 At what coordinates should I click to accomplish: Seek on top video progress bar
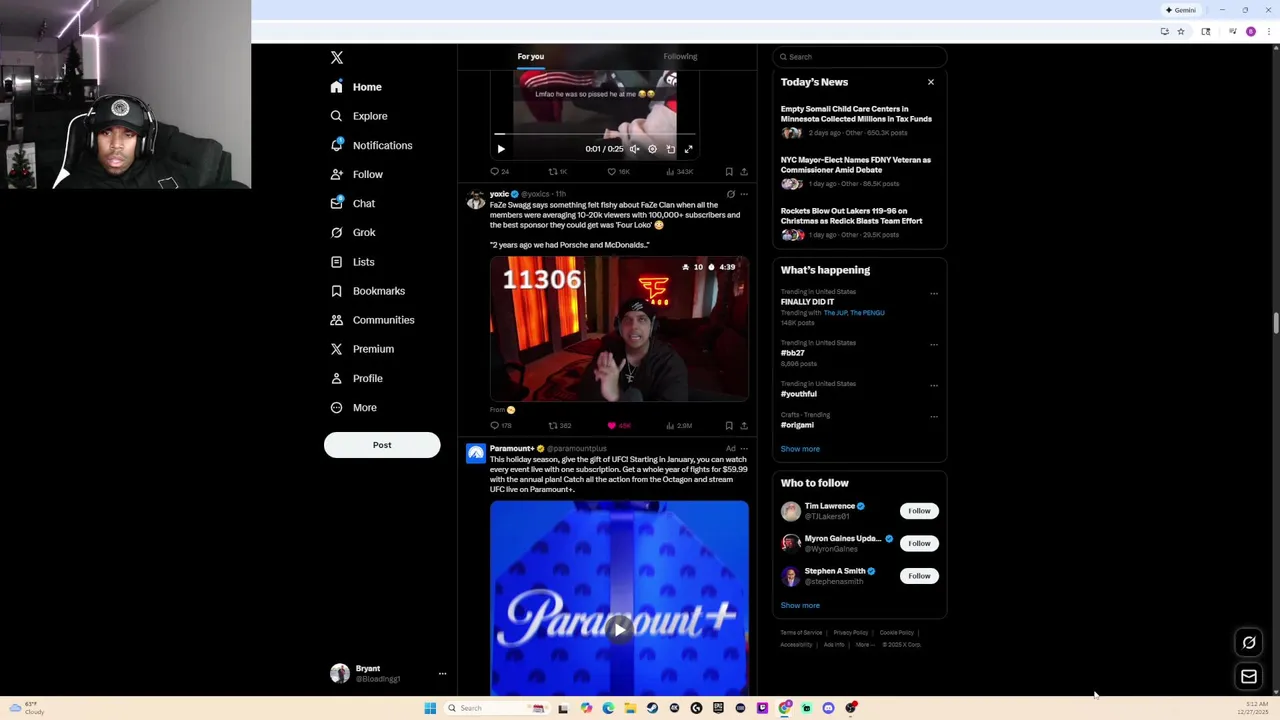pos(595,134)
